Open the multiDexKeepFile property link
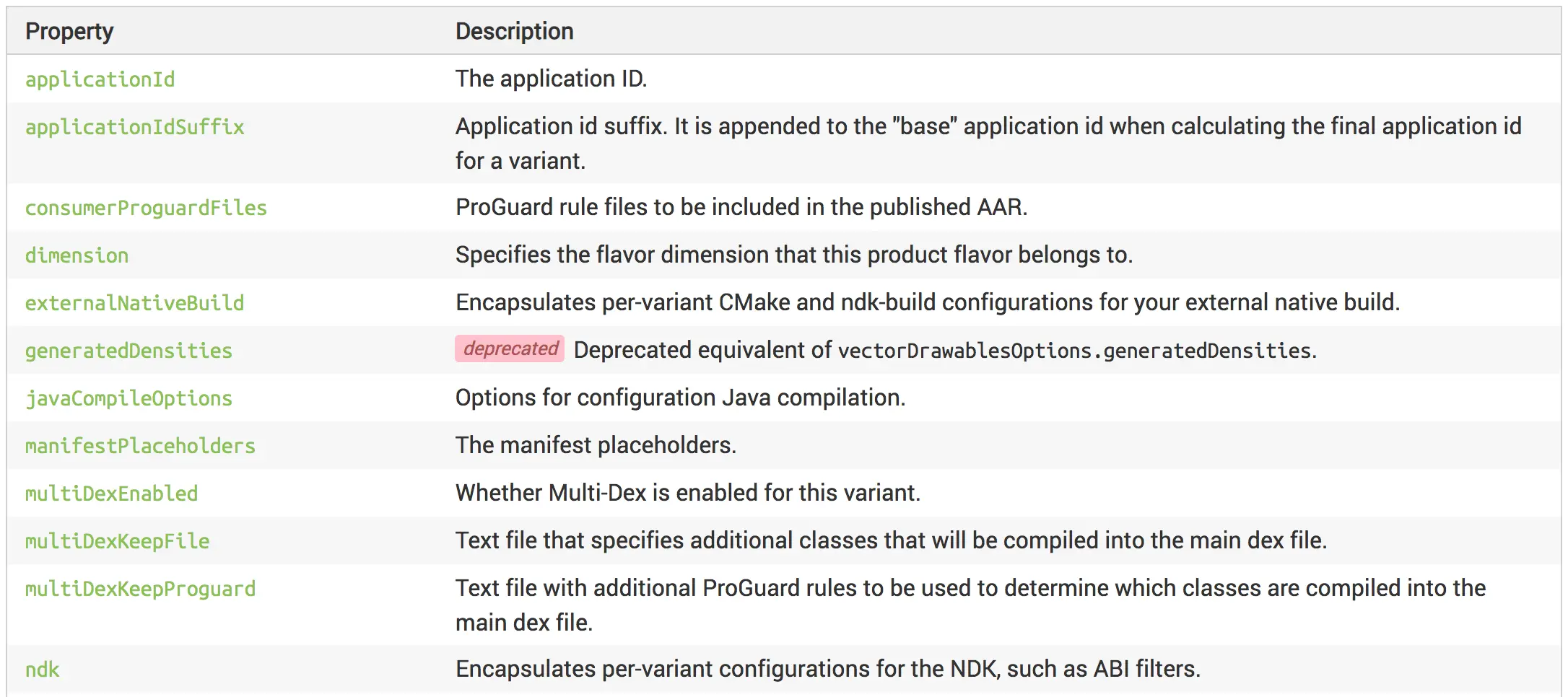This screenshot has height=697, width=1568. [x=118, y=541]
